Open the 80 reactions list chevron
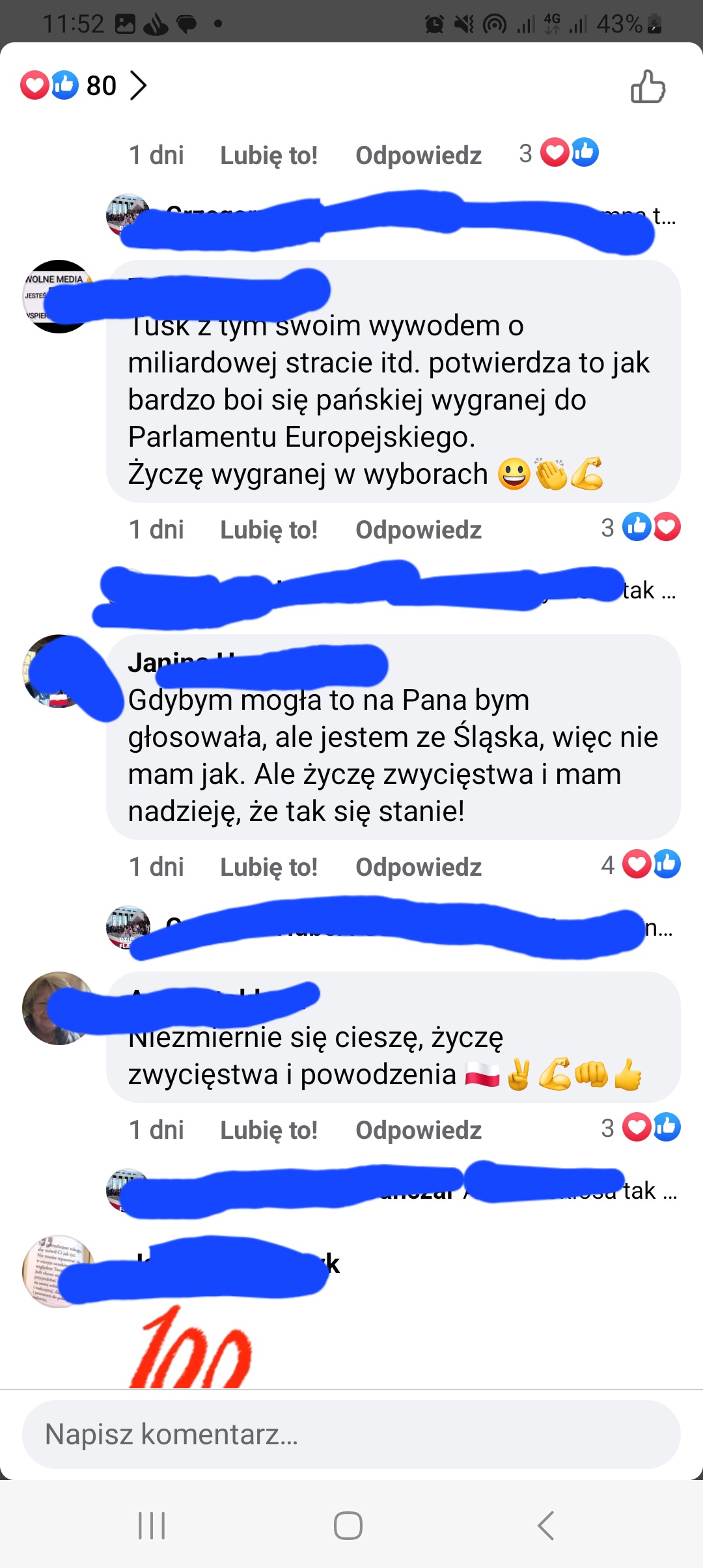 pyautogui.click(x=137, y=85)
